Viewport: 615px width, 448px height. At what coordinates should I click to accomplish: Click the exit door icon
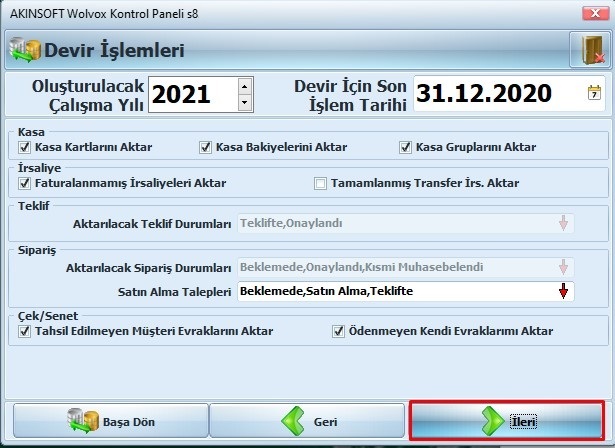coord(590,50)
